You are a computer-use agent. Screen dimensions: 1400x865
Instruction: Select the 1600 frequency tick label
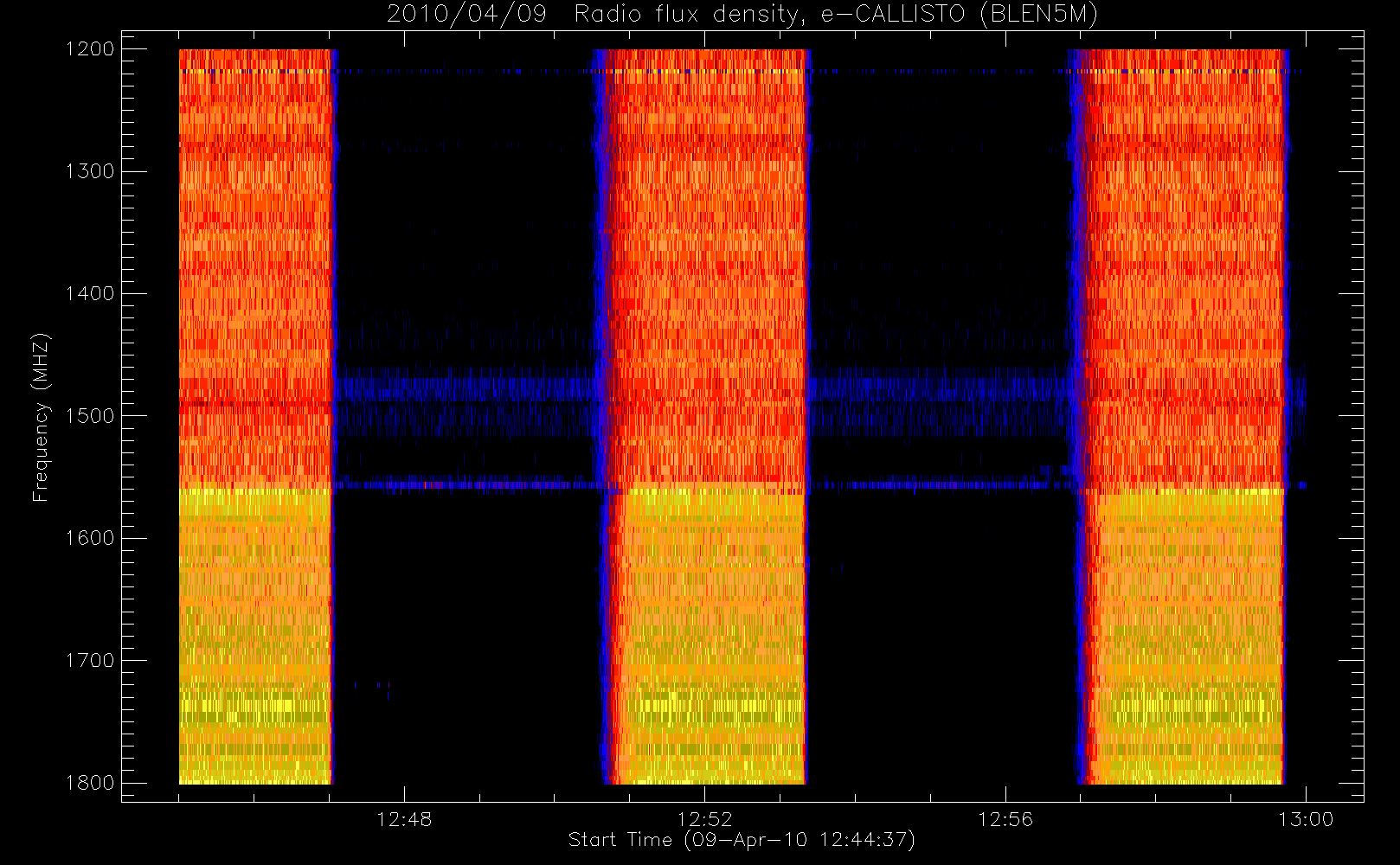pyautogui.click(x=90, y=538)
